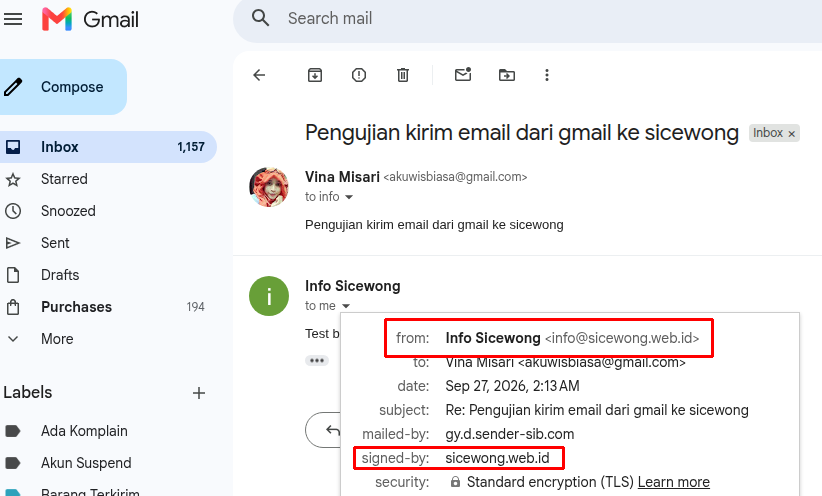This screenshot has width=822, height=496.
Task: Click the pencil icon in Compose
Action: click(14, 87)
